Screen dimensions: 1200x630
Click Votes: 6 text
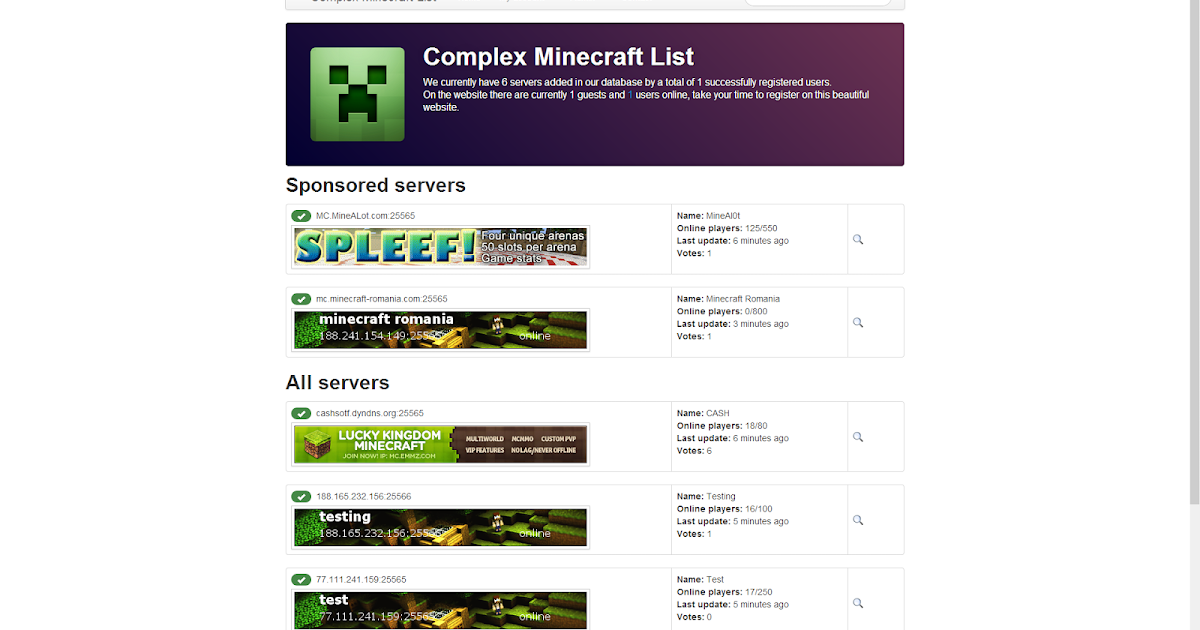[694, 450]
